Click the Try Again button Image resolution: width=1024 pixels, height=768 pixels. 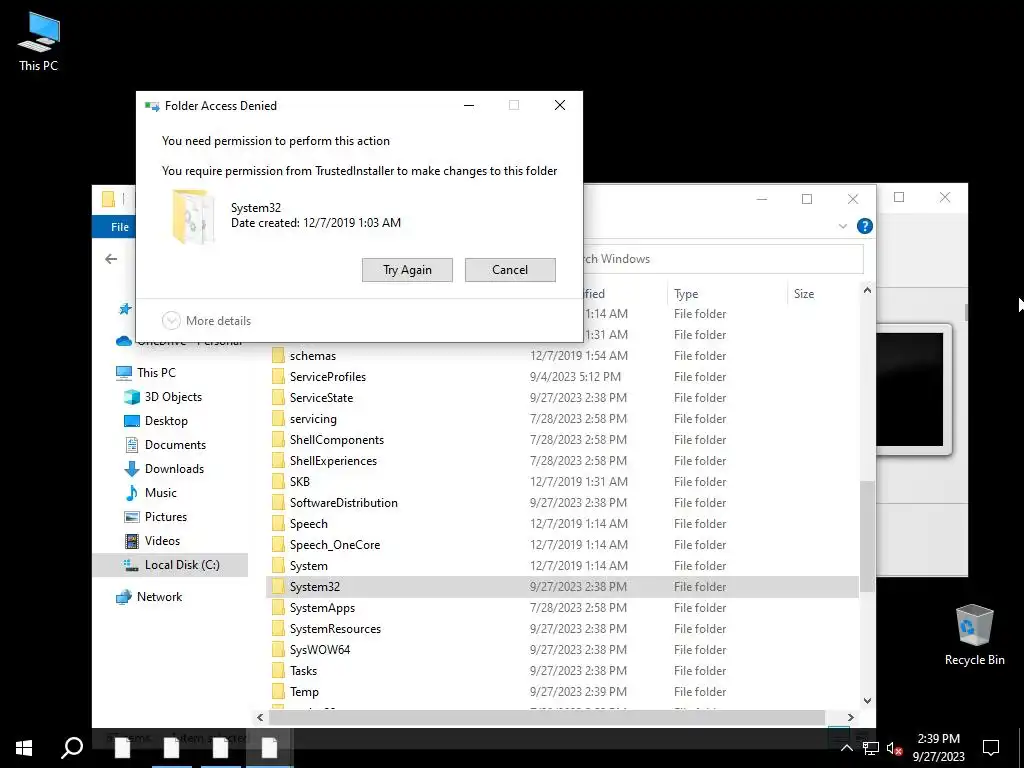tap(407, 270)
